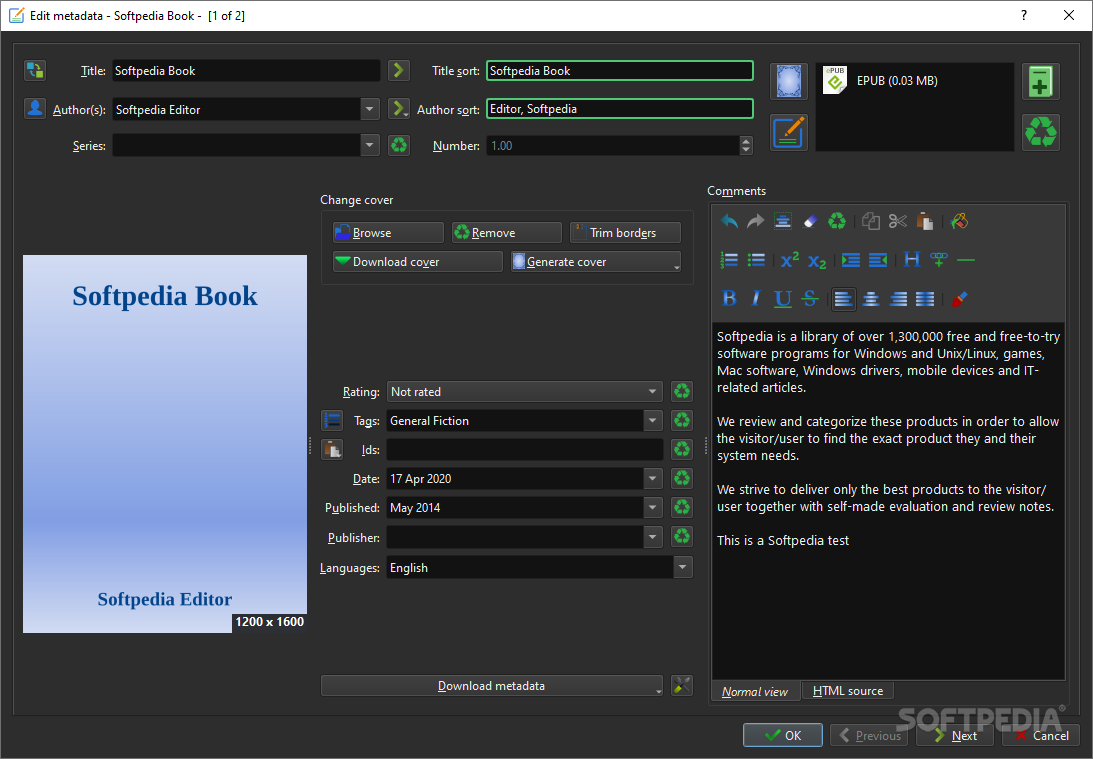Image resolution: width=1093 pixels, height=759 pixels.
Task: Insert a numbered list in comments
Action: tap(729, 260)
